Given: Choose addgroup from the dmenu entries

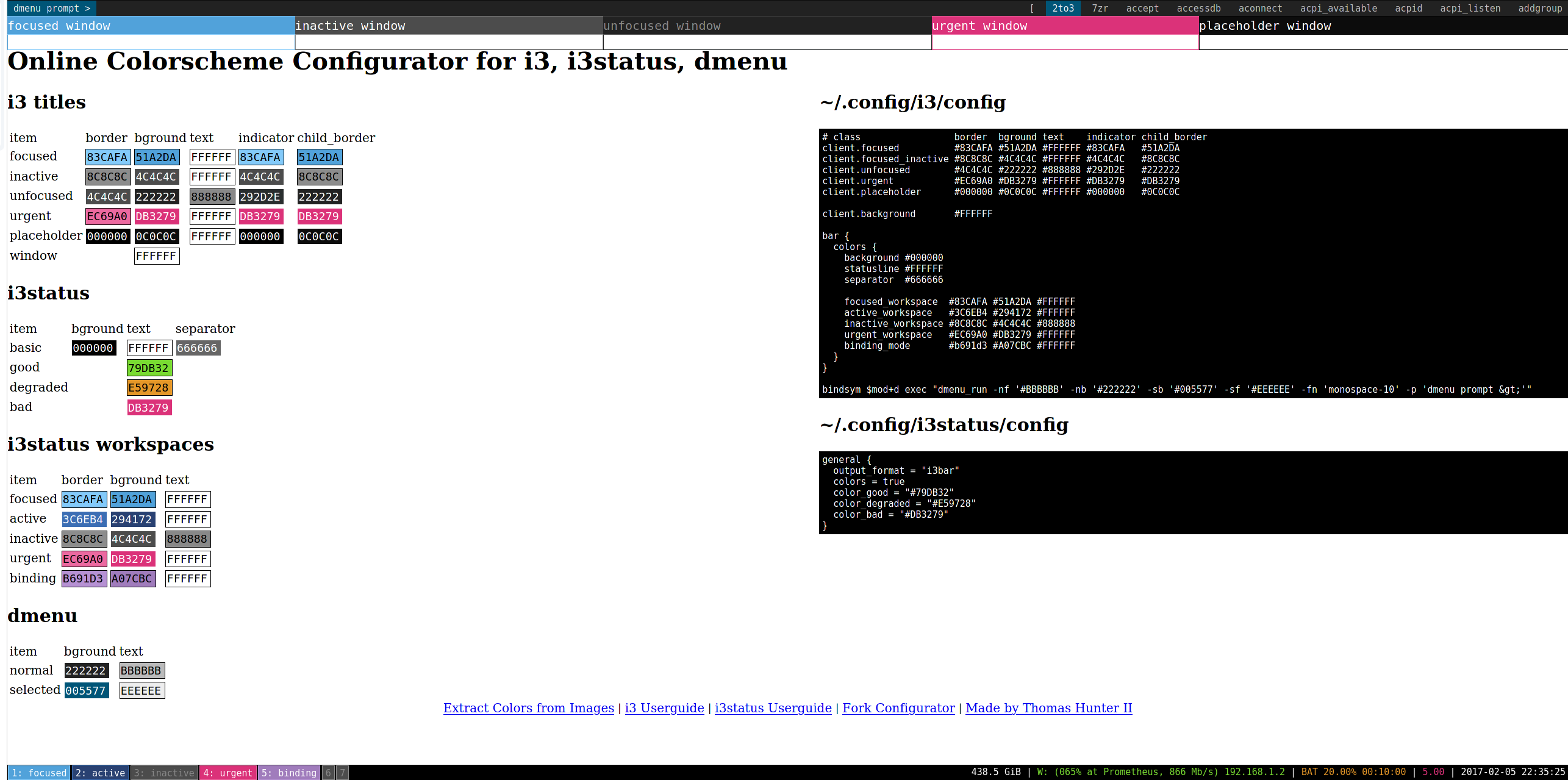Looking at the screenshot, I should point(1540,8).
